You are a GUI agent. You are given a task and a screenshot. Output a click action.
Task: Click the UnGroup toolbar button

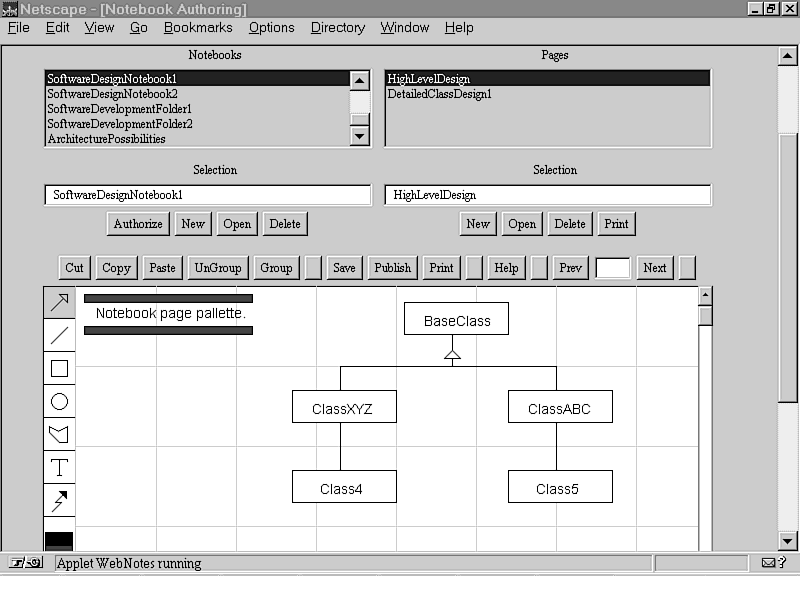[x=218, y=268]
